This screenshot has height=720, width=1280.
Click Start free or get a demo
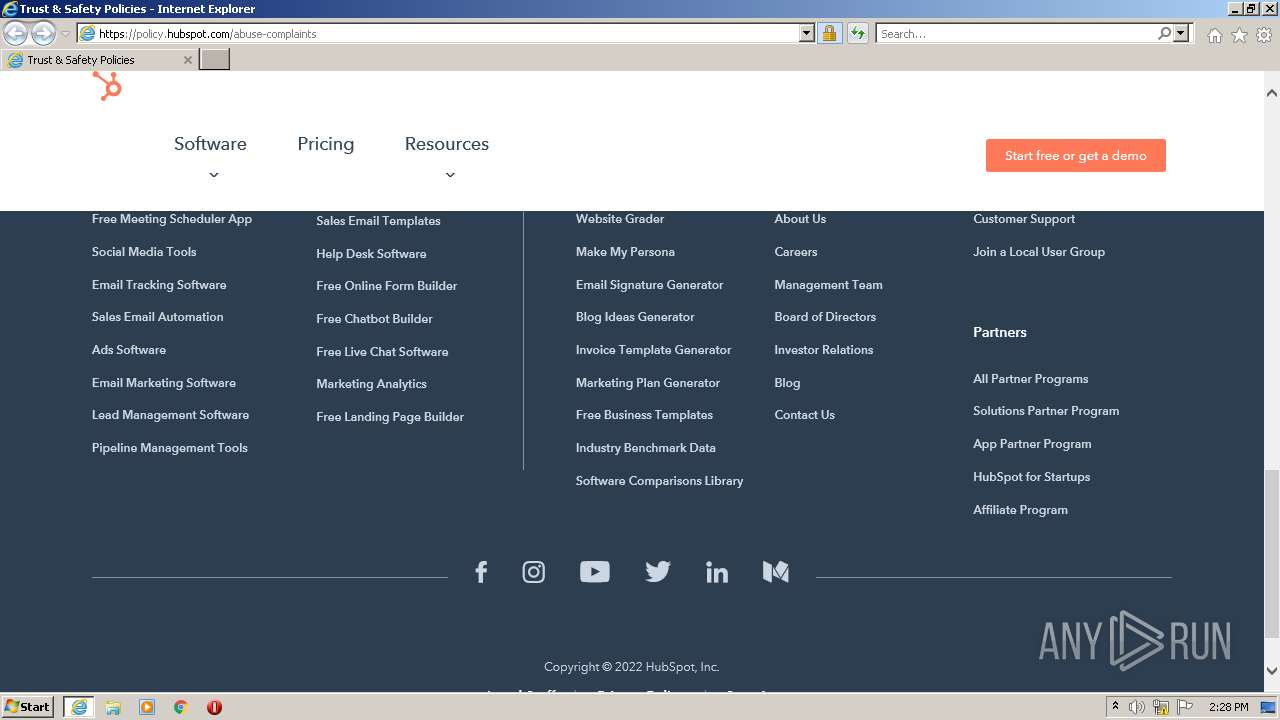click(x=1076, y=155)
